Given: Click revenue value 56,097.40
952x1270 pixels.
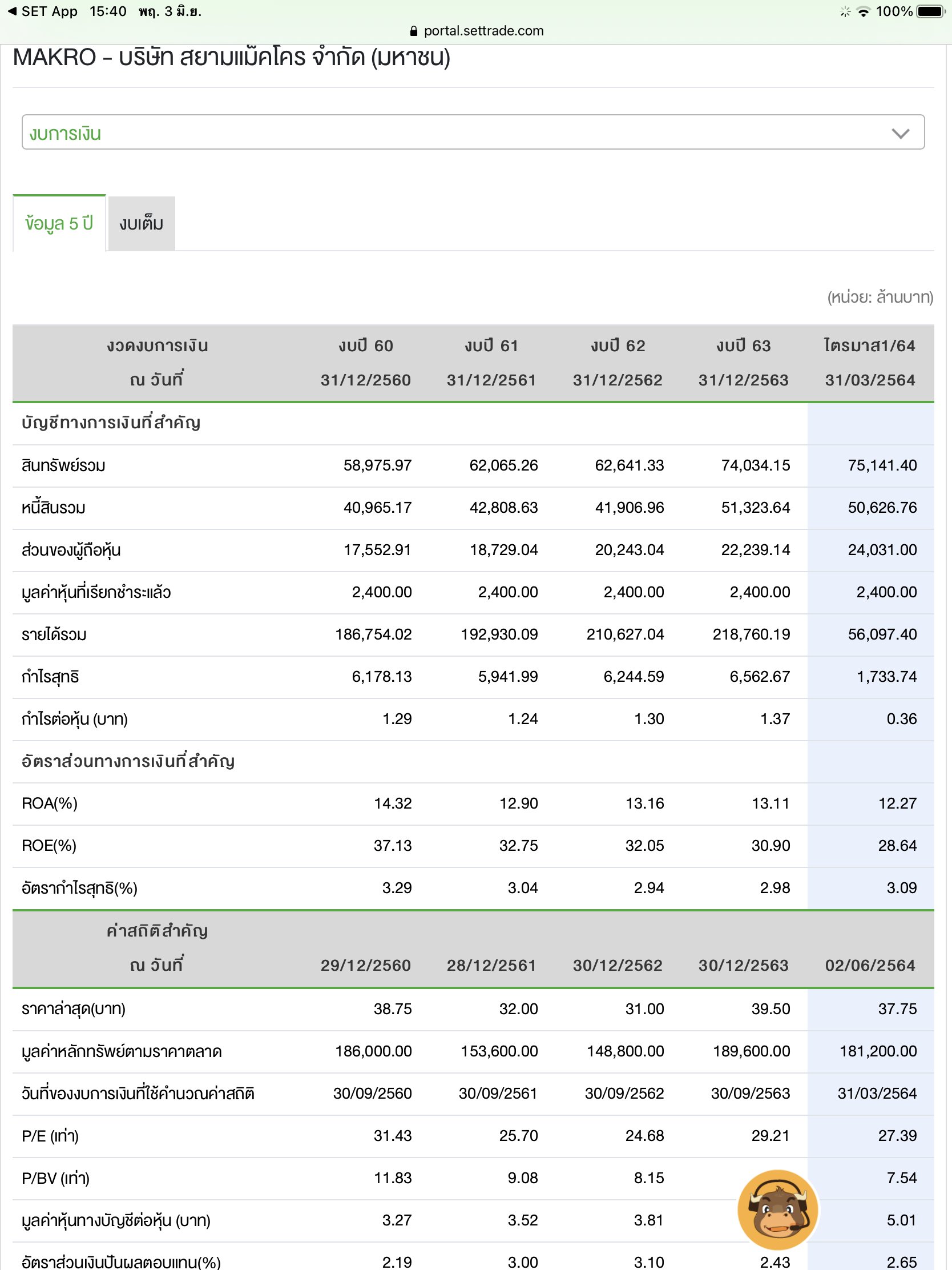Looking at the screenshot, I should point(882,634).
